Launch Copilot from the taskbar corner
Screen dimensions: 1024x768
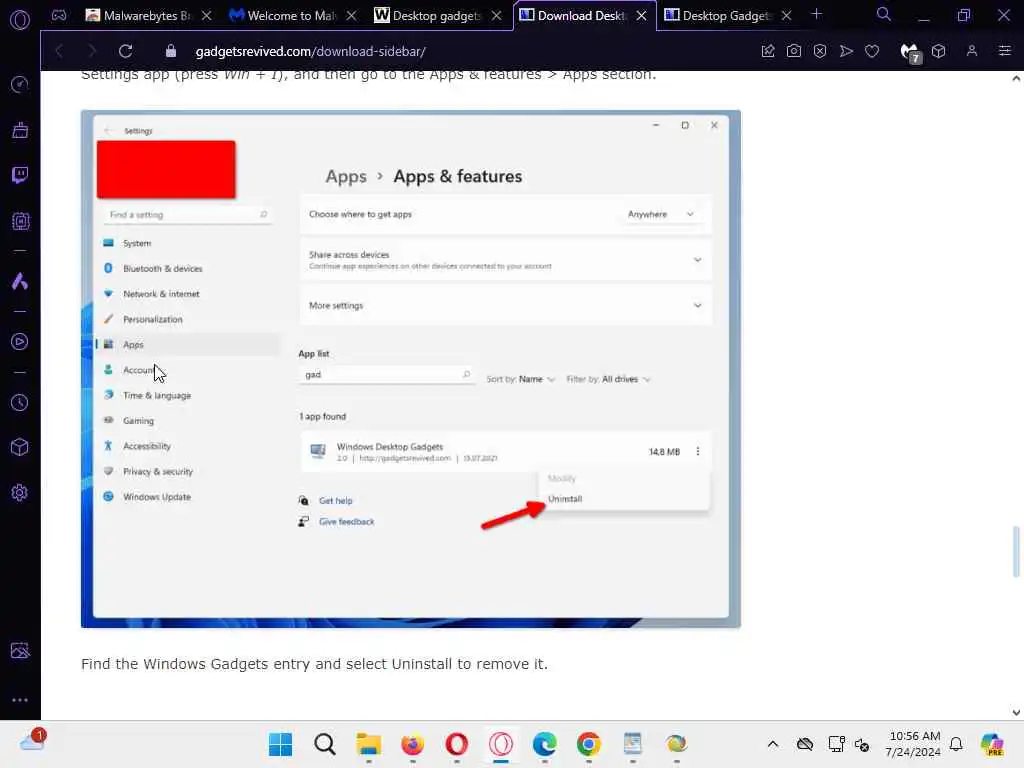[x=993, y=744]
